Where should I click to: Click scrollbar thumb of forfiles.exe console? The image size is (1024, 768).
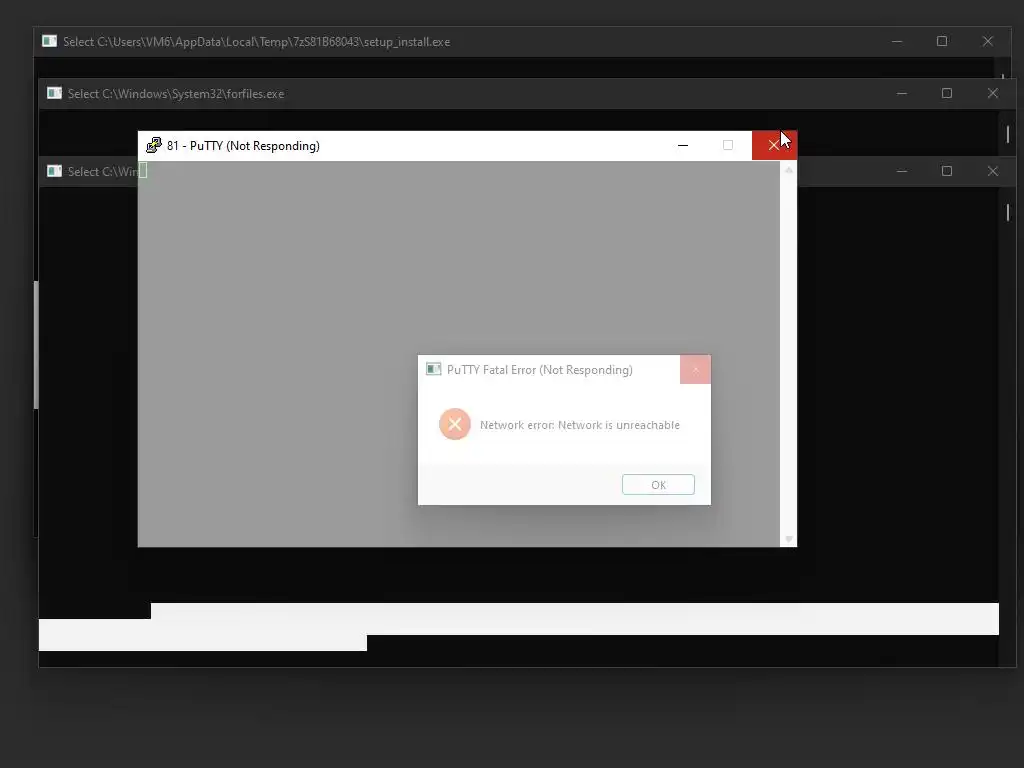coord(1008,134)
